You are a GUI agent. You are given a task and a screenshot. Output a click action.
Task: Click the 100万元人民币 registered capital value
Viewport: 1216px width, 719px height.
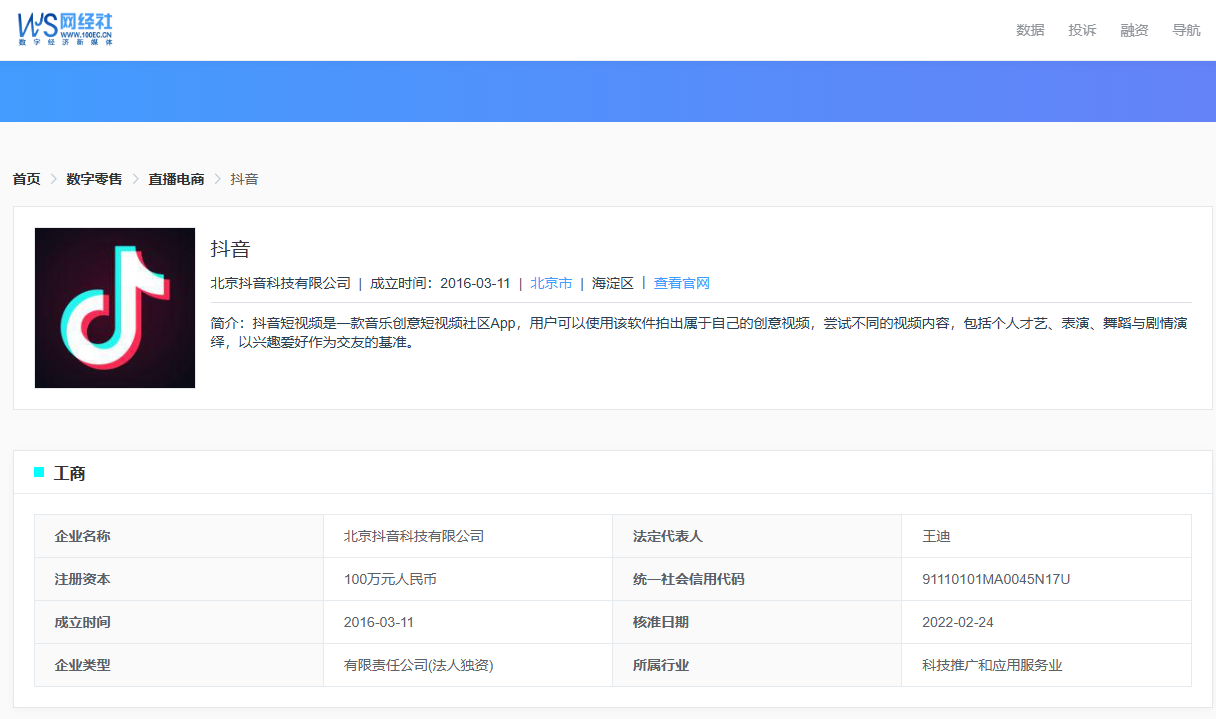click(390, 579)
